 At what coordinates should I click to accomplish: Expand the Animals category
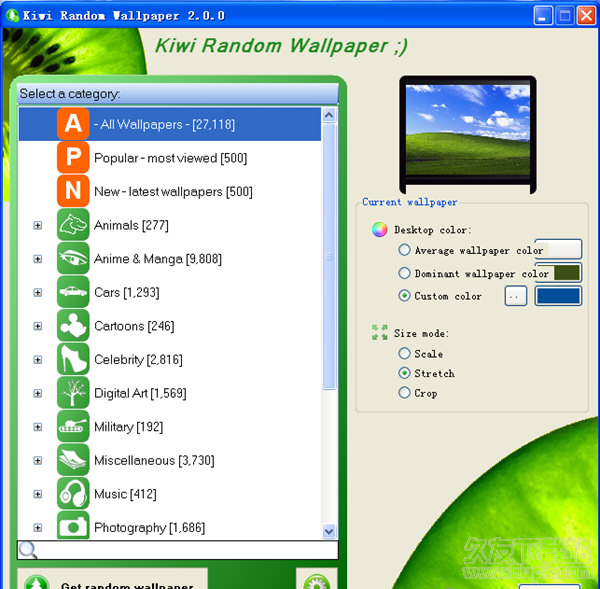click(x=38, y=225)
